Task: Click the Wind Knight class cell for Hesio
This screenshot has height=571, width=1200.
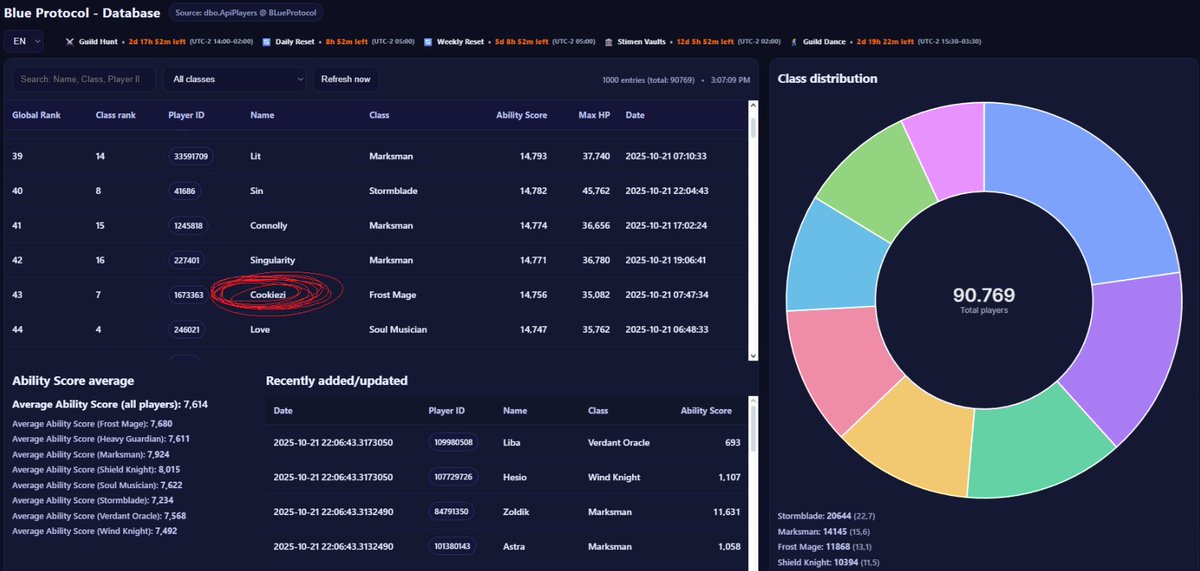Action: [x=616, y=477]
